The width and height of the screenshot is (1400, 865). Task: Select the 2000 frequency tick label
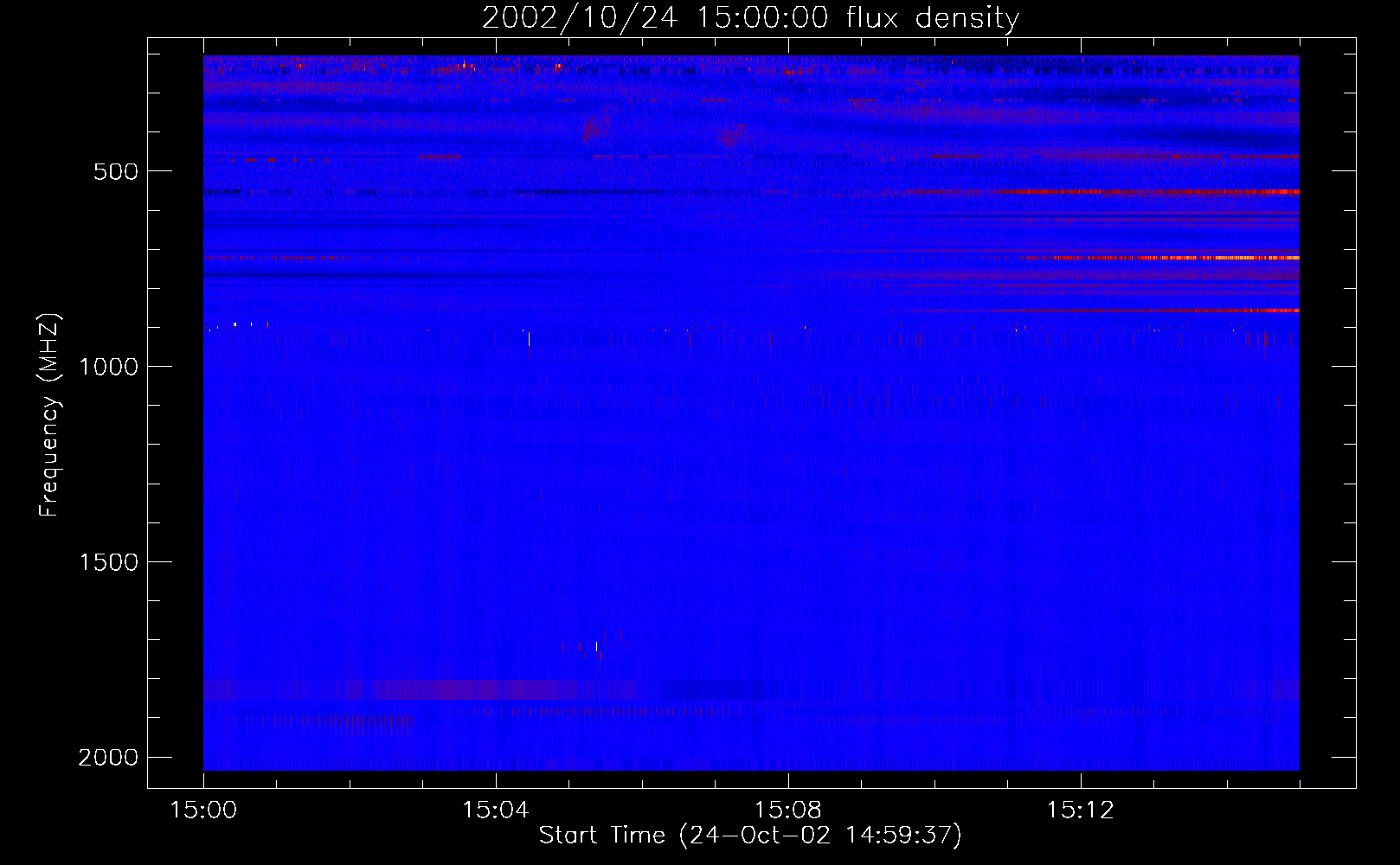coord(108,758)
